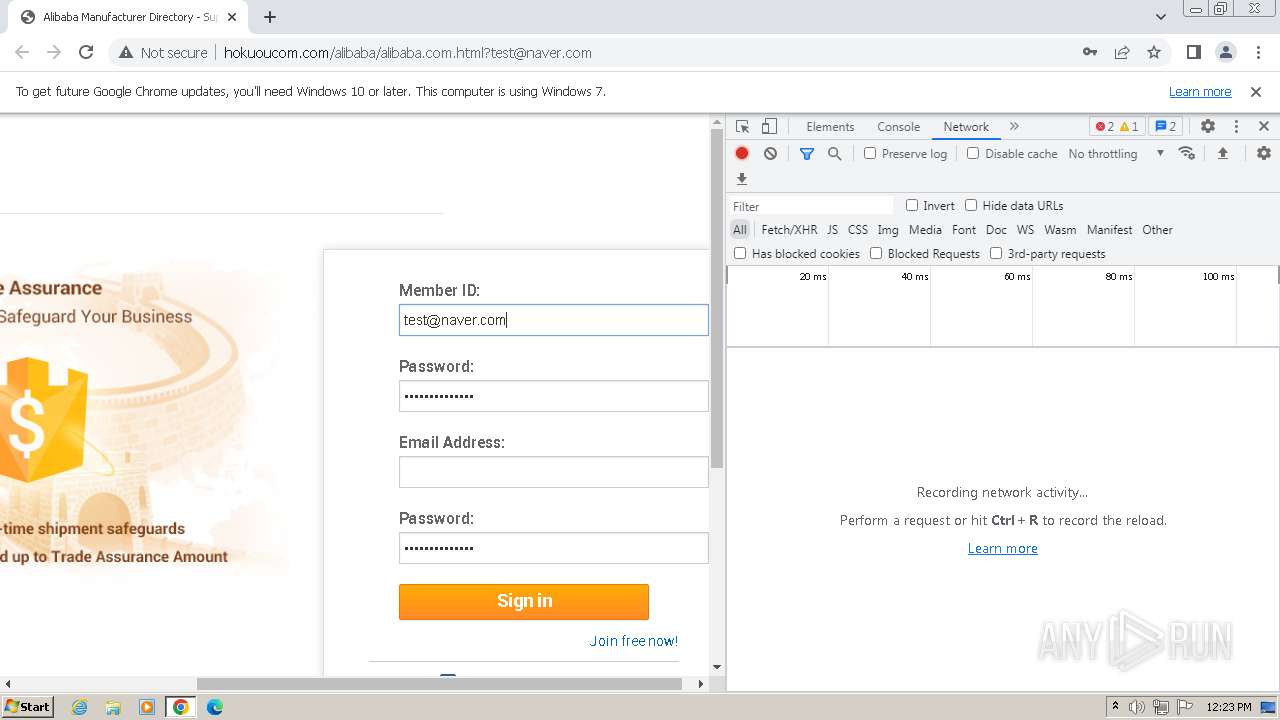Image resolution: width=1280 pixels, height=720 pixels.
Task: Click the Not secure warning icon
Action: tap(125, 52)
